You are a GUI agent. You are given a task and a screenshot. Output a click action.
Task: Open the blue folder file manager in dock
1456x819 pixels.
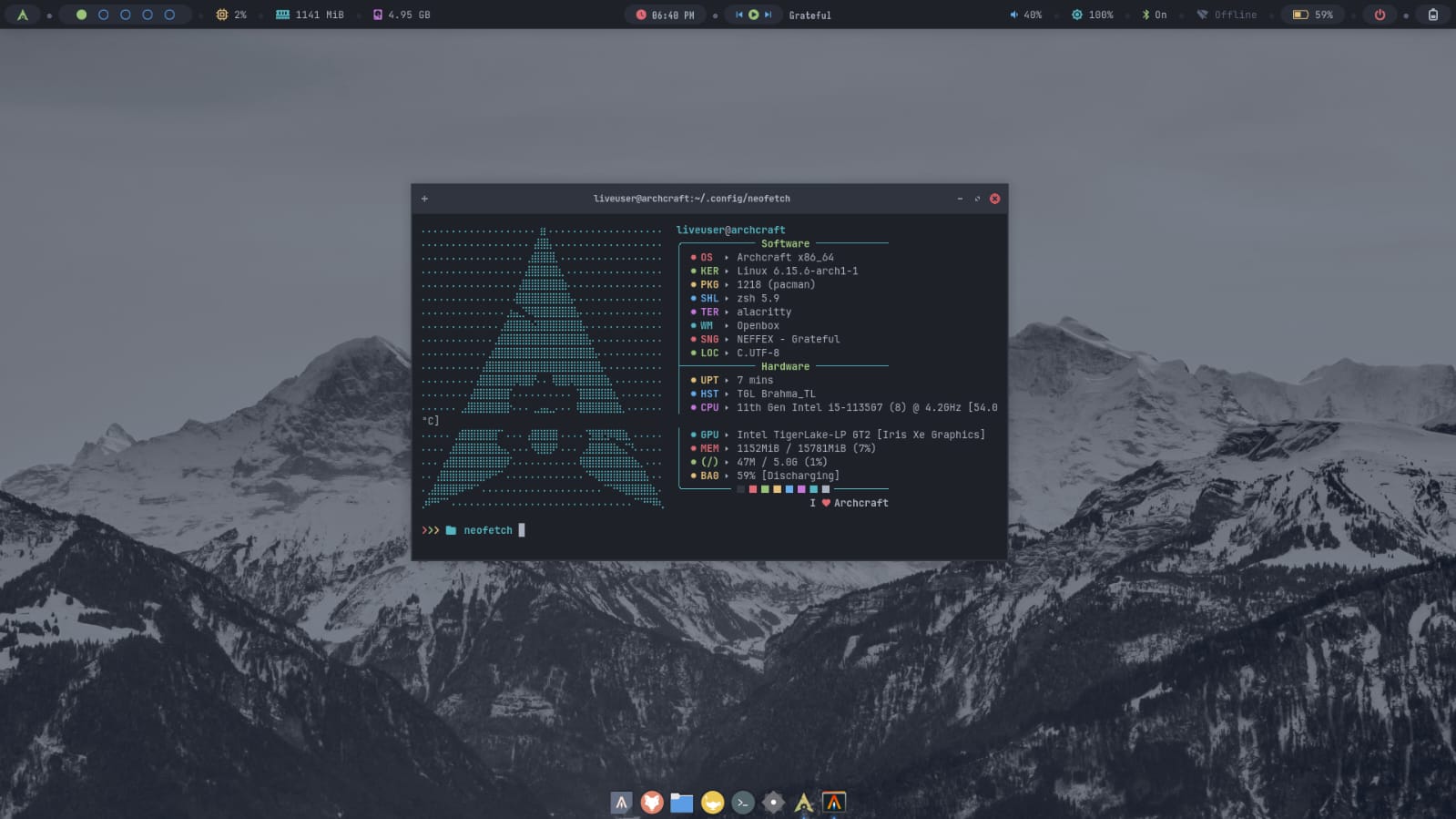[682, 803]
